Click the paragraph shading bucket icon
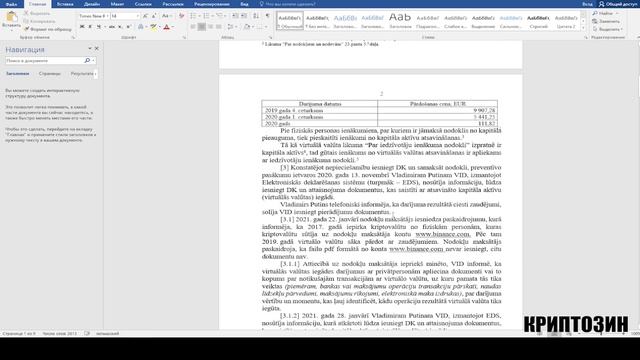The height and width of the screenshot is (360, 640). click(x=247, y=27)
